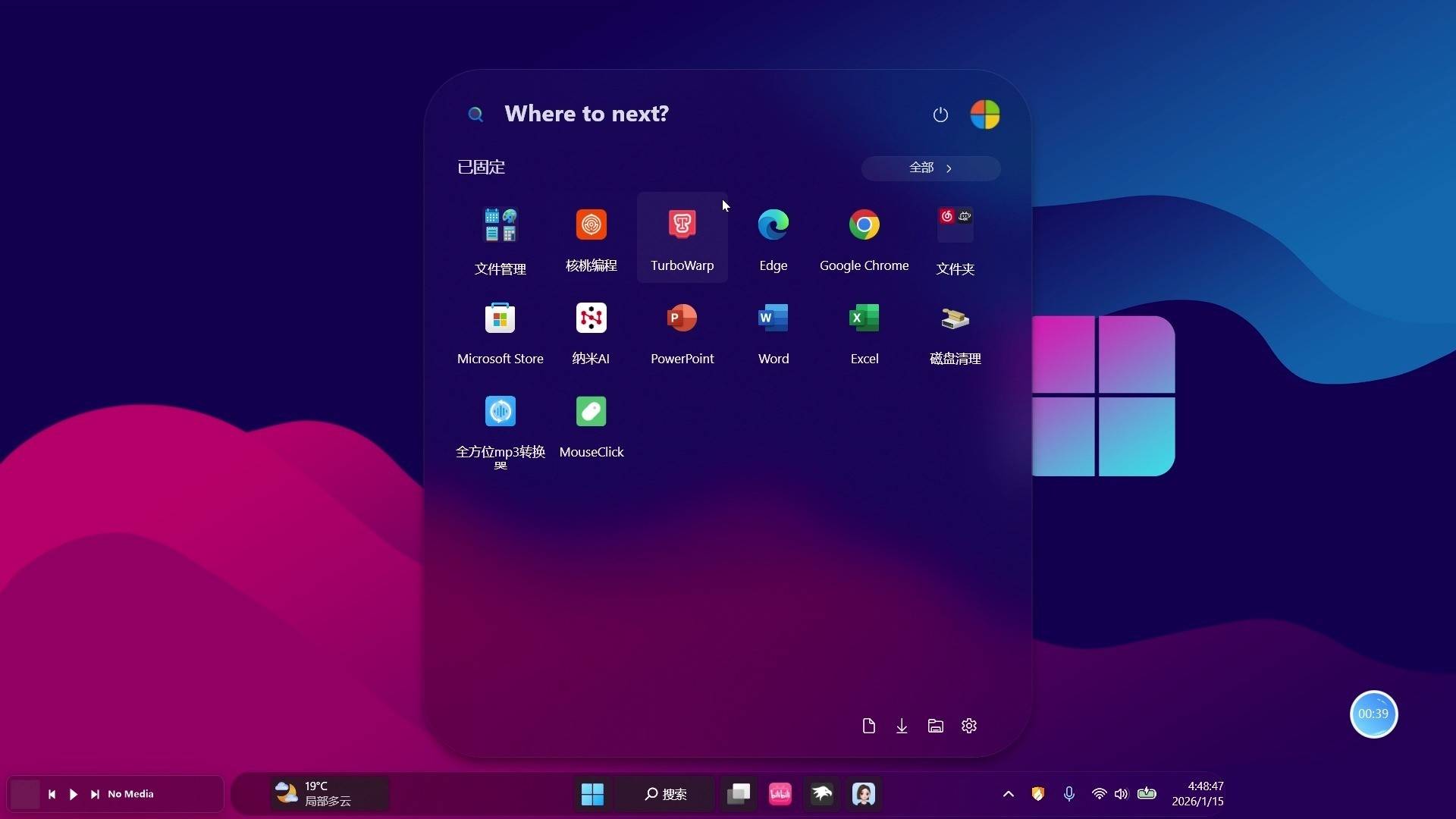The image size is (1456, 819).
Task: Click the 'Where to next?' search field
Action: 586,114
